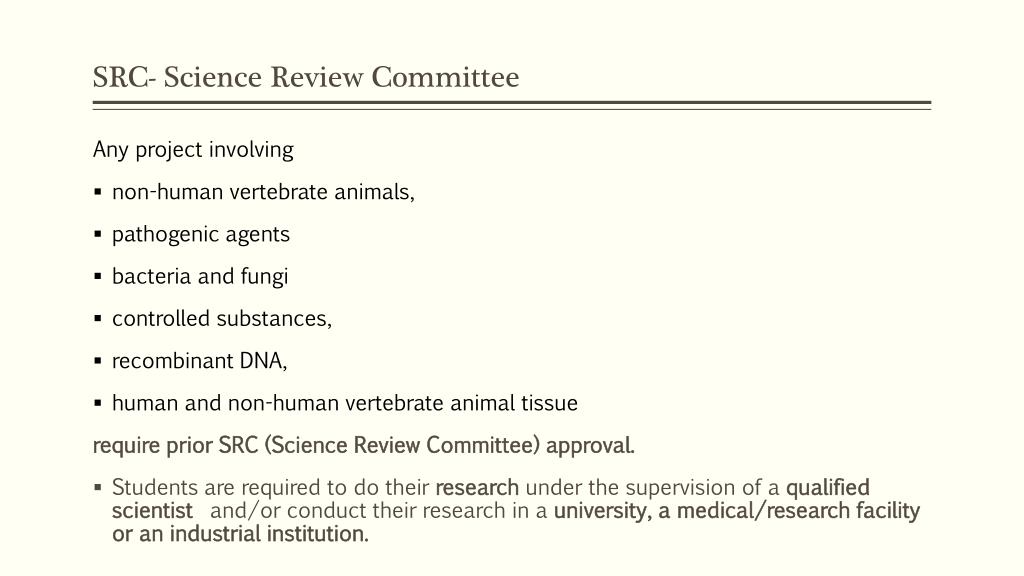Select the 'Any project involving' line
Screen dimensions: 1024x576
(193, 150)
